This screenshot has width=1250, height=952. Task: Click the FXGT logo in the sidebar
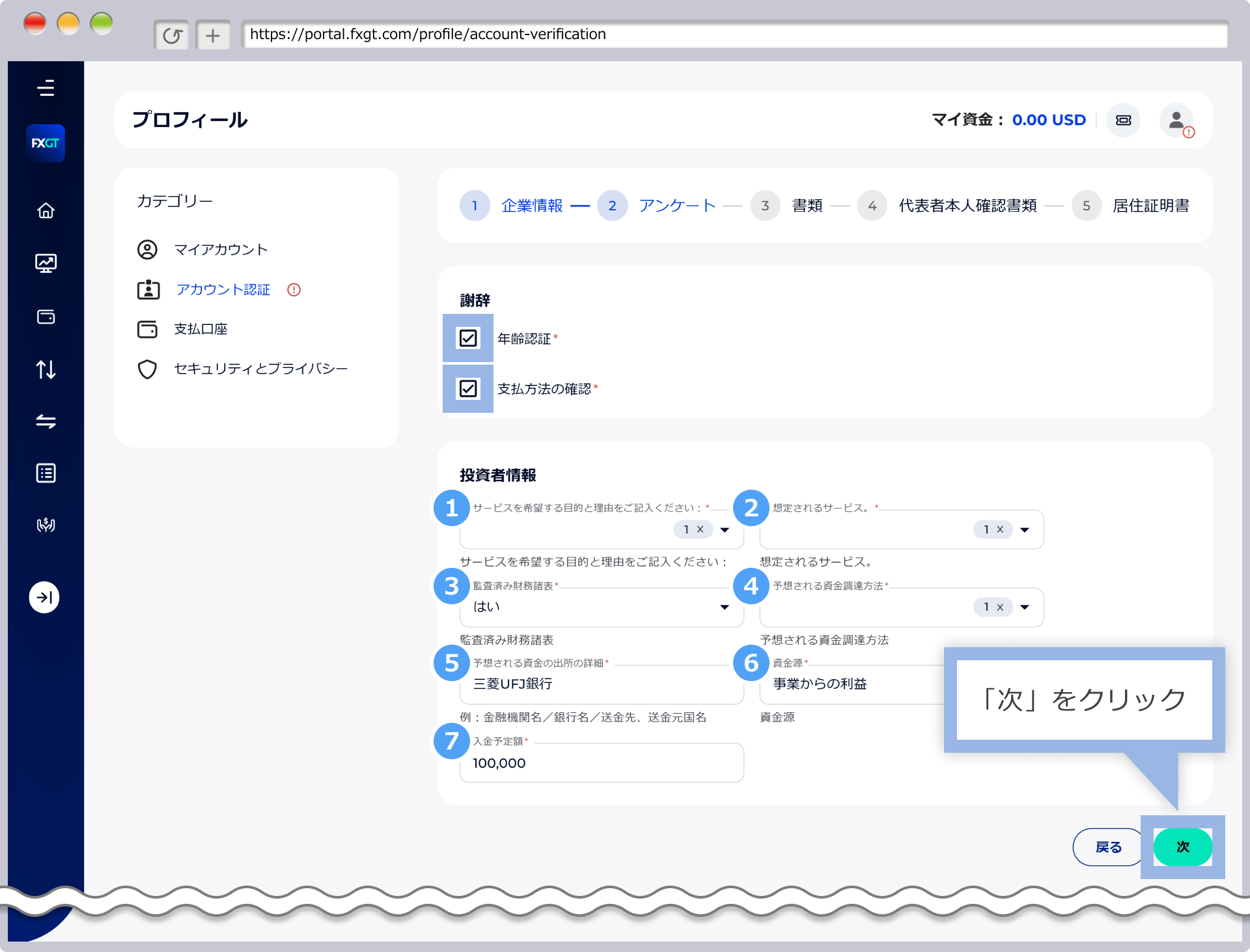[46, 143]
